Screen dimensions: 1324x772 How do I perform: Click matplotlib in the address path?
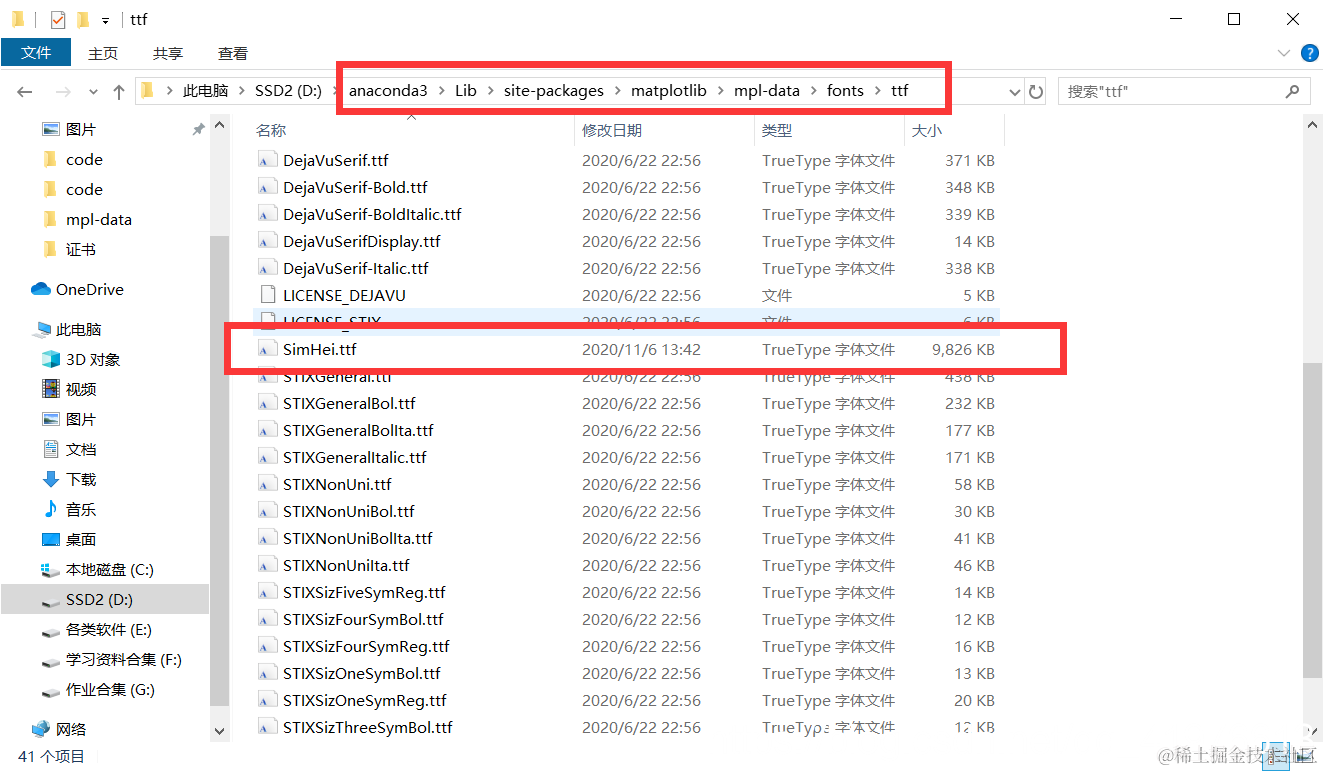[669, 90]
